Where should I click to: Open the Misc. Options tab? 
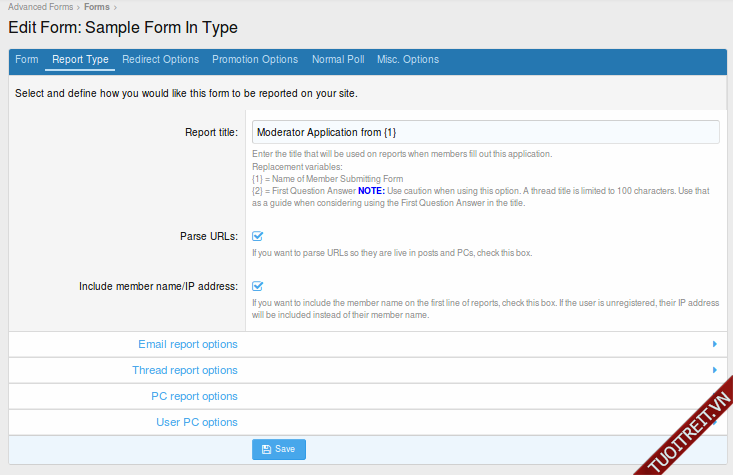tap(408, 60)
